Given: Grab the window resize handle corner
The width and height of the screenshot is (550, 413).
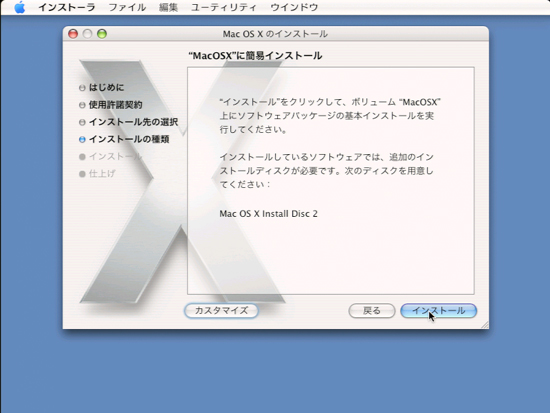Looking at the screenshot, I should [484, 325].
